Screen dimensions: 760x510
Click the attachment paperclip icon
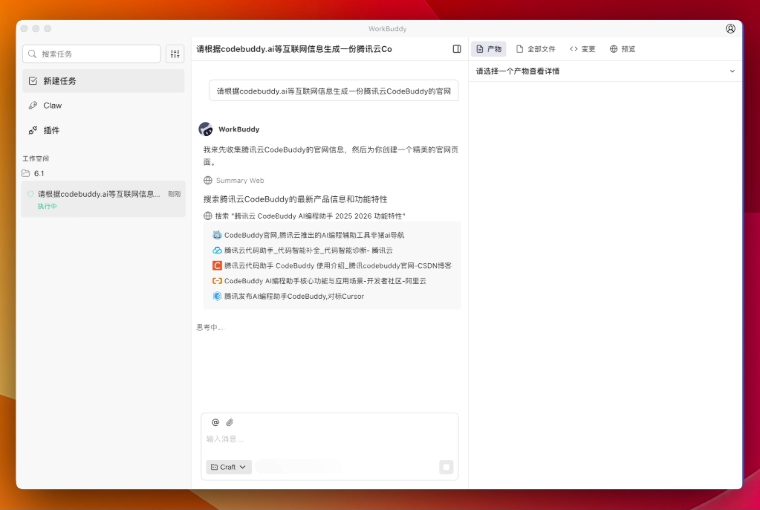(x=230, y=422)
